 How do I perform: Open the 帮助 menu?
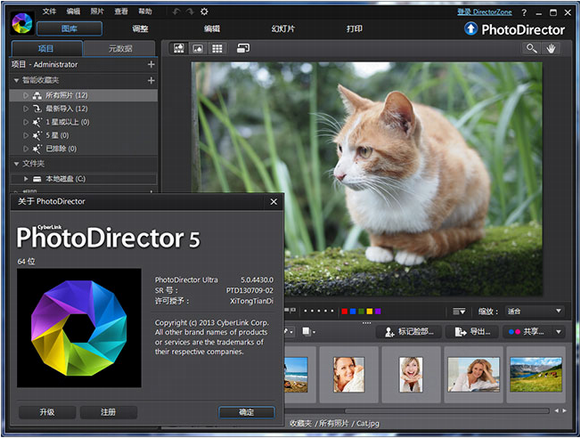pos(145,11)
